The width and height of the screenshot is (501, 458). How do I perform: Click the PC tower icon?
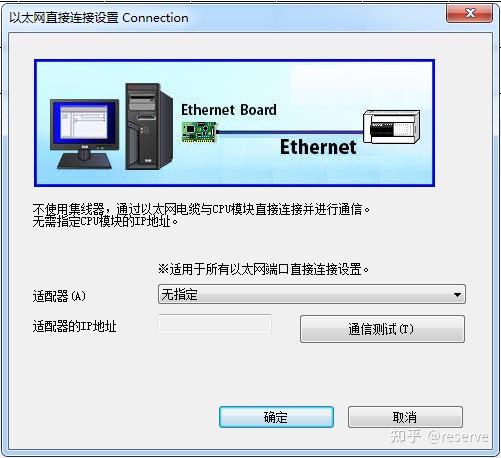[x=149, y=127]
